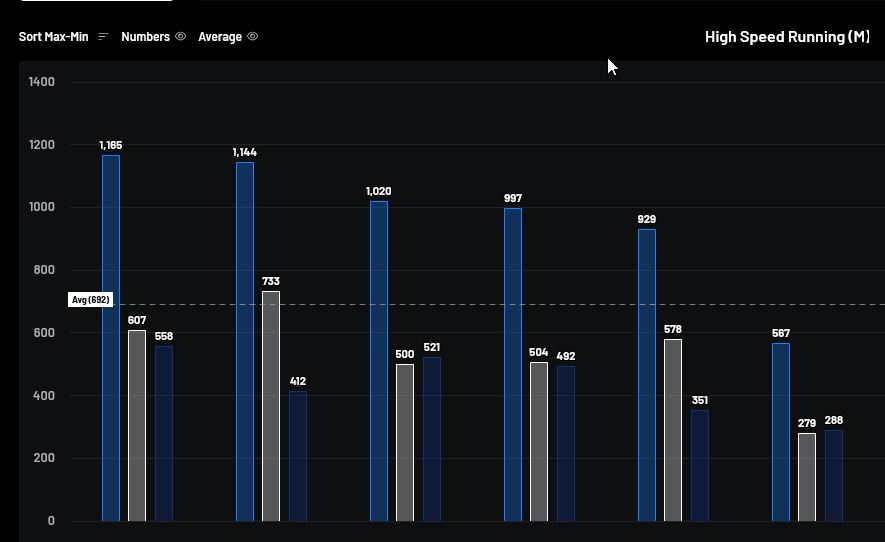Click the value label 733

tap(271, 281)
